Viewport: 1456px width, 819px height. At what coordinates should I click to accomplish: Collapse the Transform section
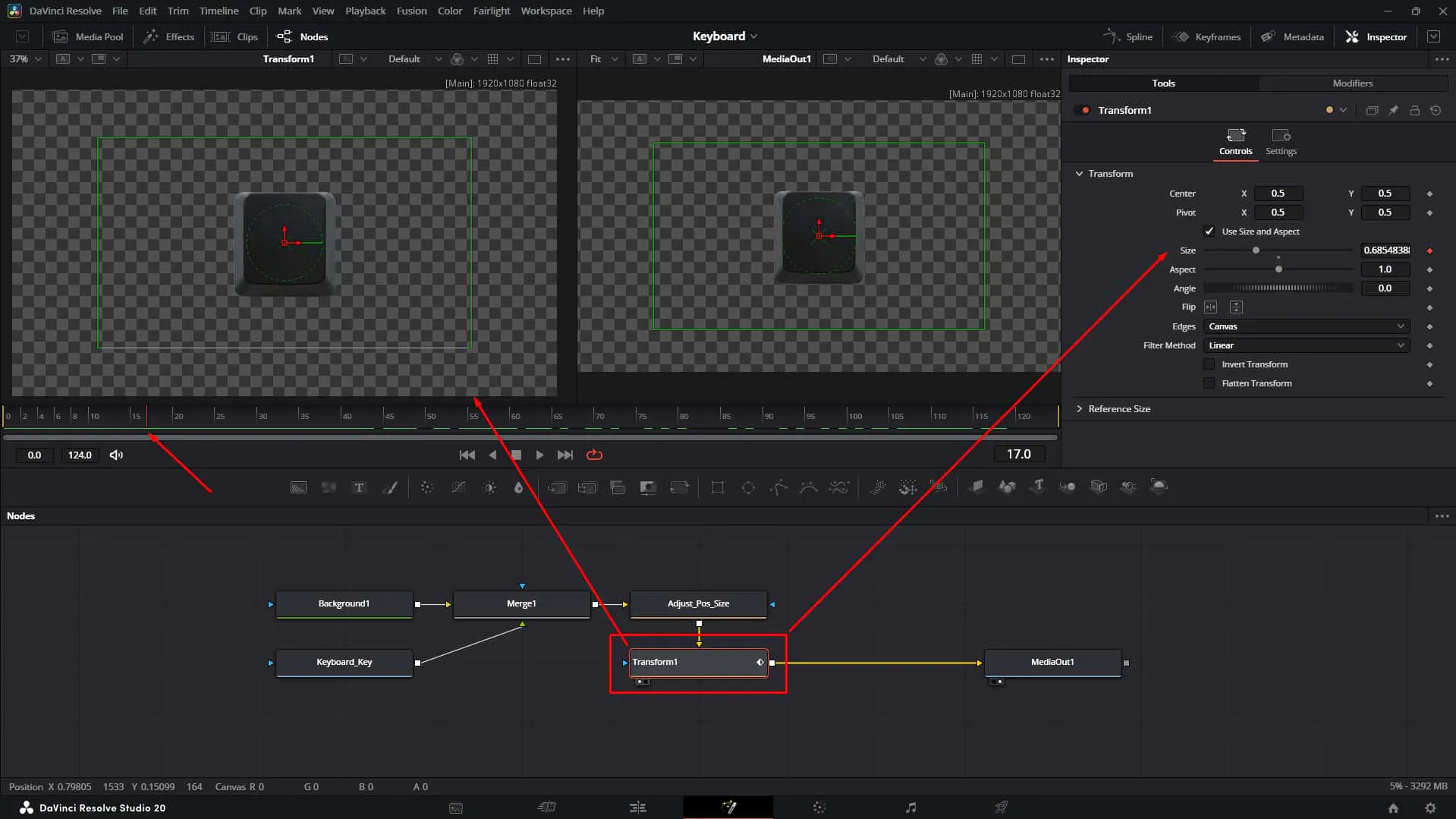click(x=1079, y=174)
